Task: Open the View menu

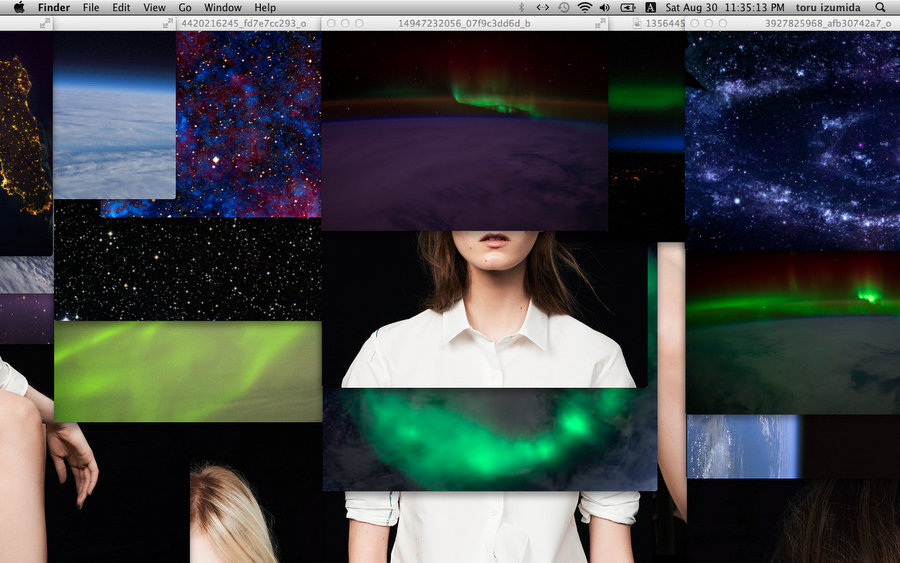Action: [154, 7]
